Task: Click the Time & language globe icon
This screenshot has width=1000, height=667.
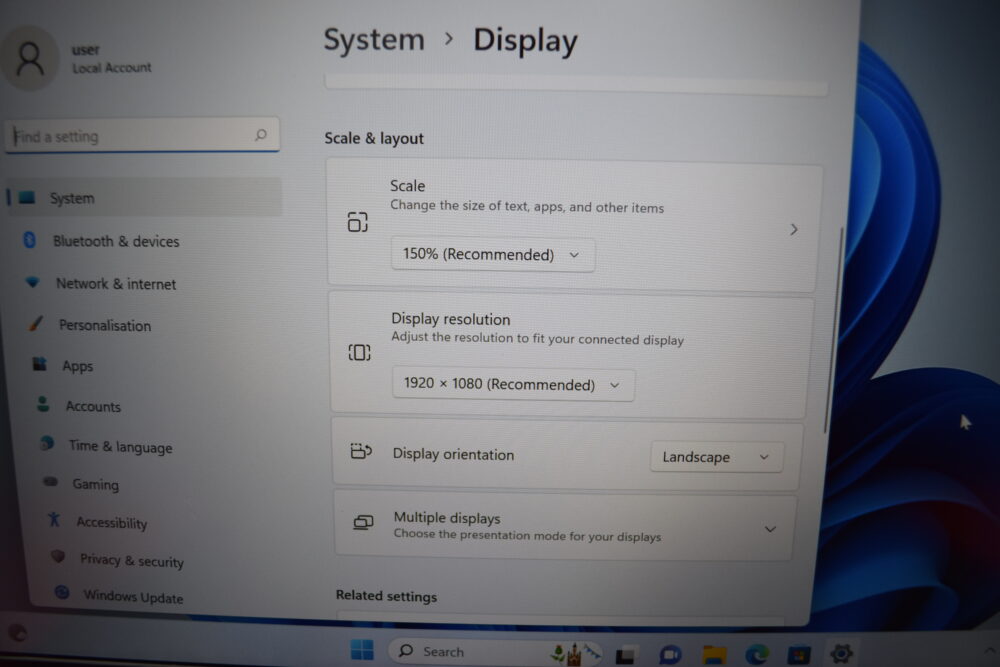Action: pos(47,443)
